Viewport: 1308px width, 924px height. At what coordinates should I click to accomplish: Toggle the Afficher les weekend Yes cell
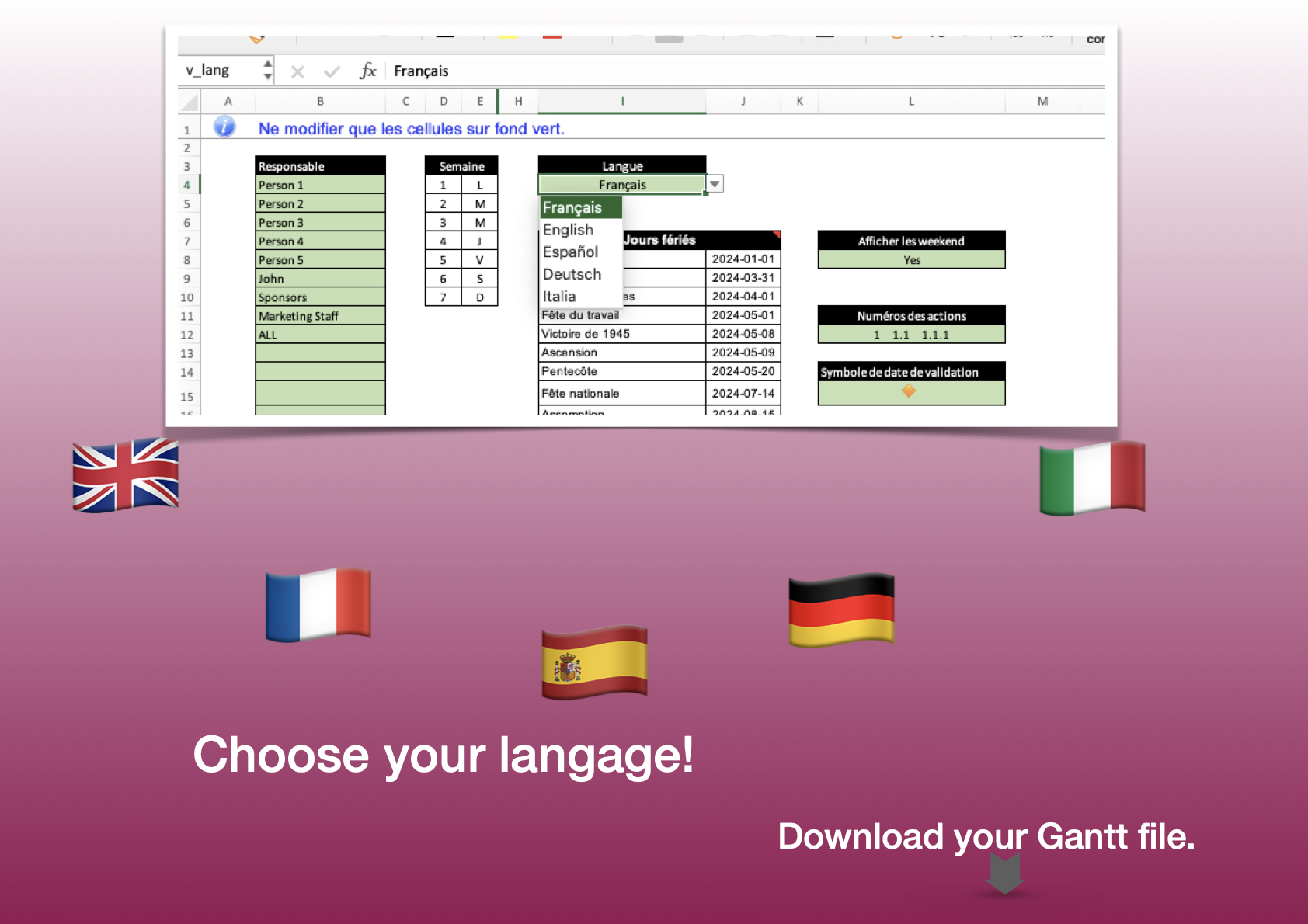pos(910,259)
